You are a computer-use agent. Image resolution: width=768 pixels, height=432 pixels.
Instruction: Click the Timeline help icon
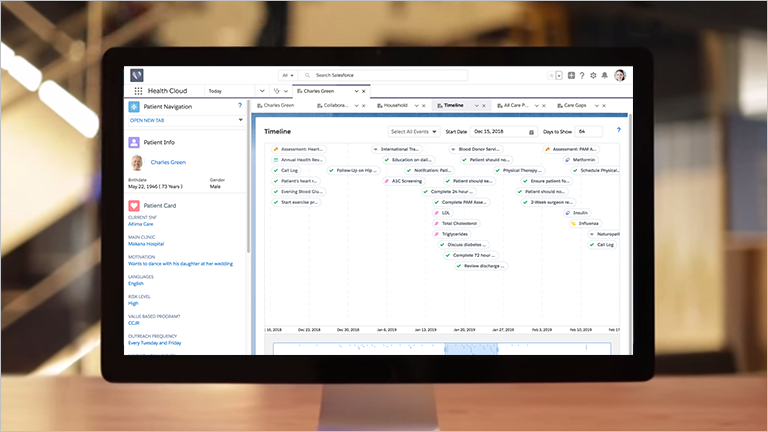(618, 130)
